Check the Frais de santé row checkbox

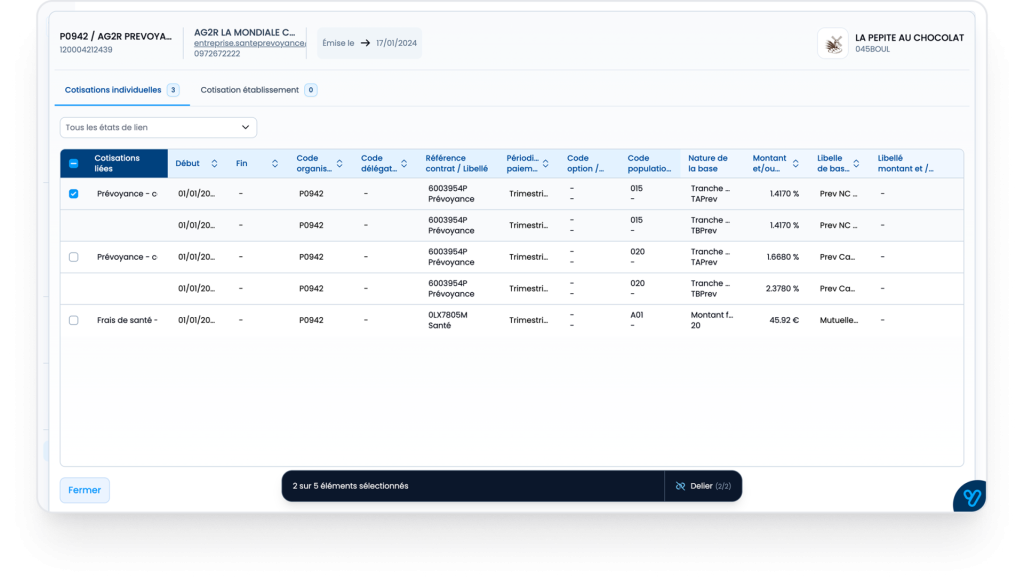(x=74, y=320)
